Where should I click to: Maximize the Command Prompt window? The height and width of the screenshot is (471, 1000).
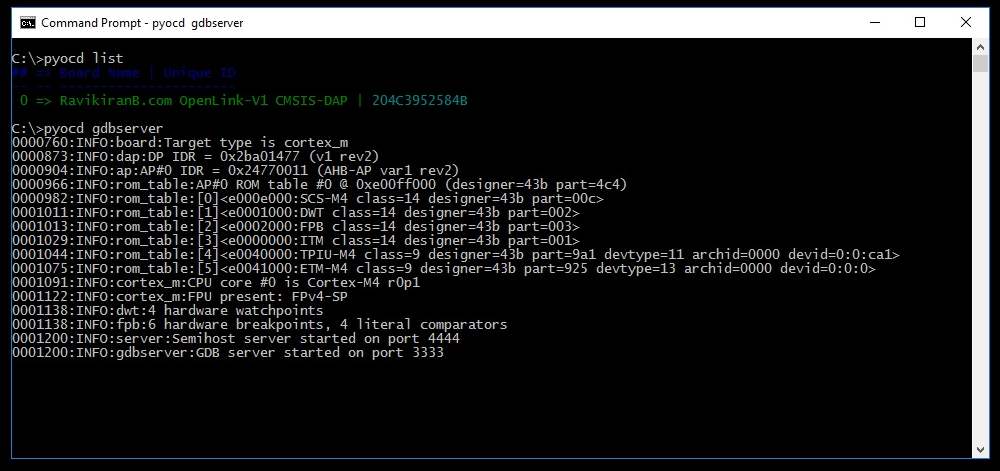[x=920, y=22]
